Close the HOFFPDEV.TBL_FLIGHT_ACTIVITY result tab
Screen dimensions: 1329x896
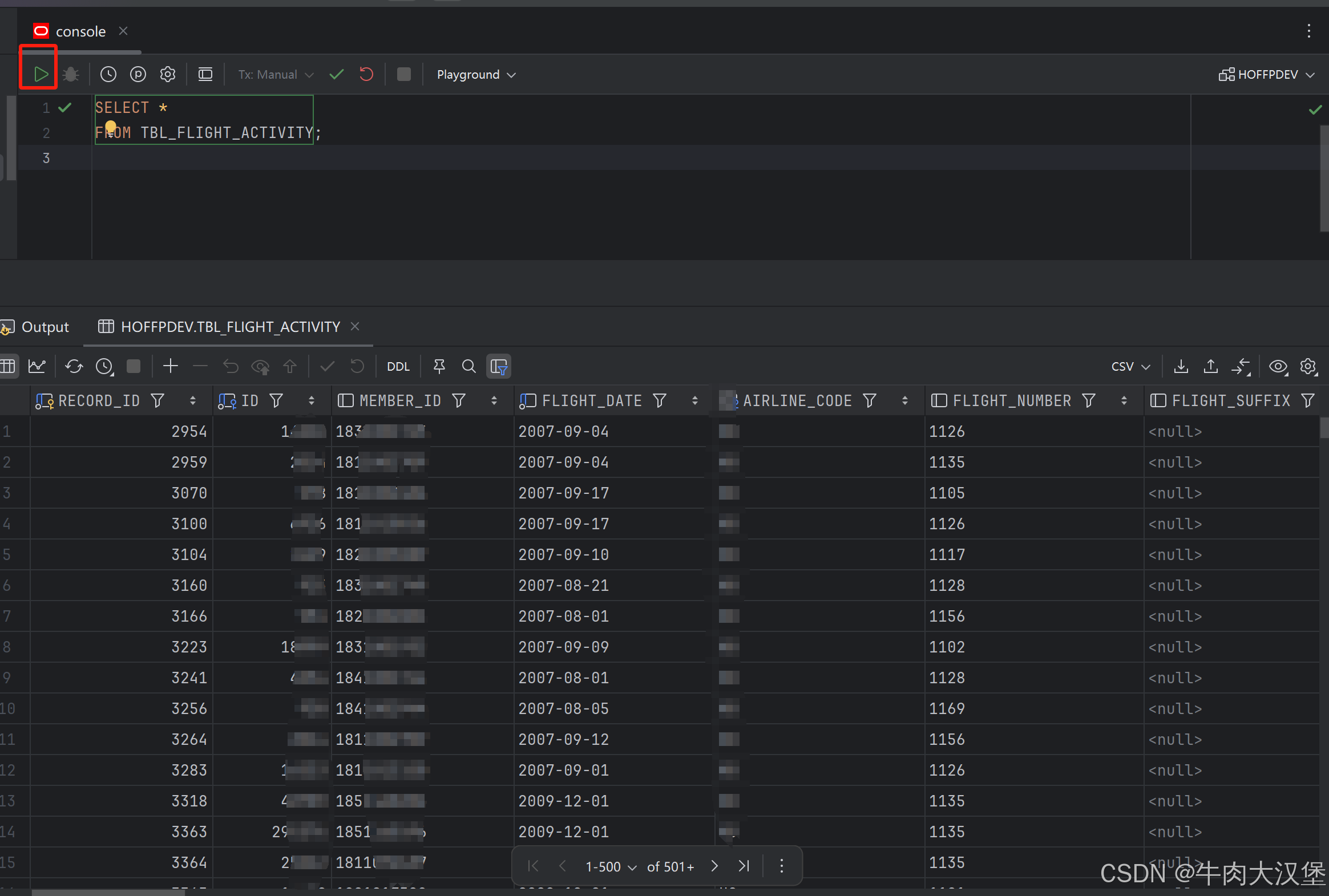(x=355, y=326)
